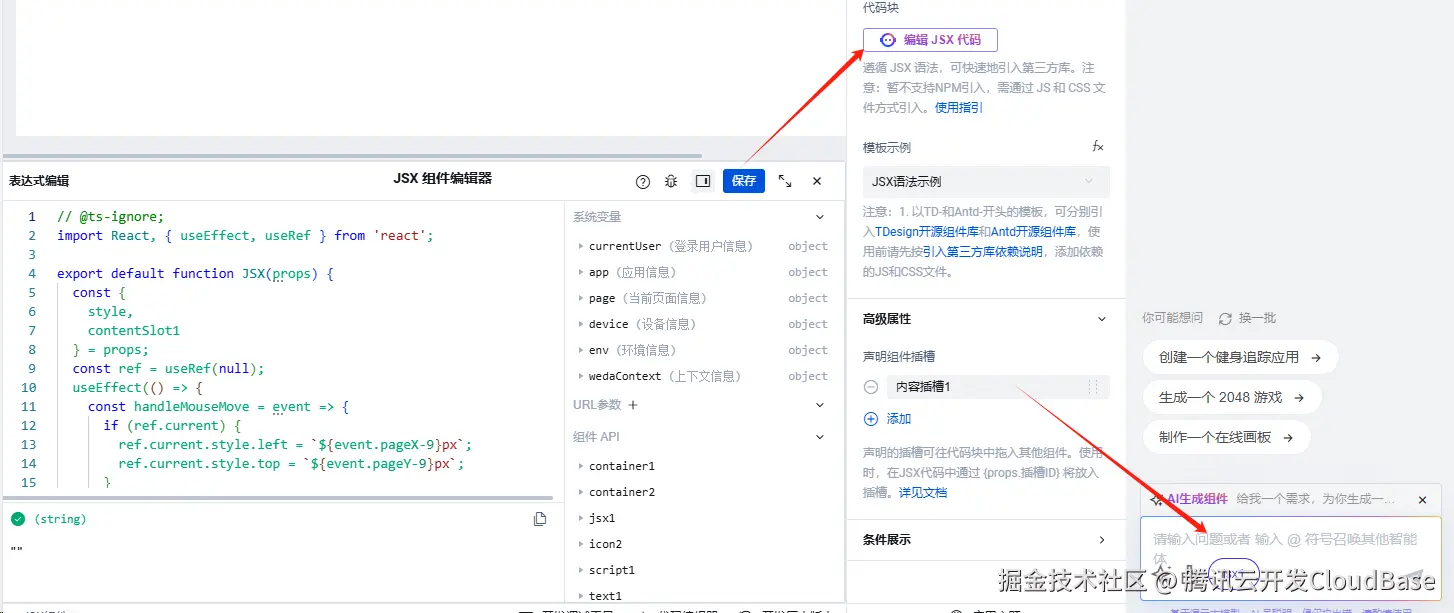
Task: Open the help question-mark icon in JSX editor
Action: (643, 182)
